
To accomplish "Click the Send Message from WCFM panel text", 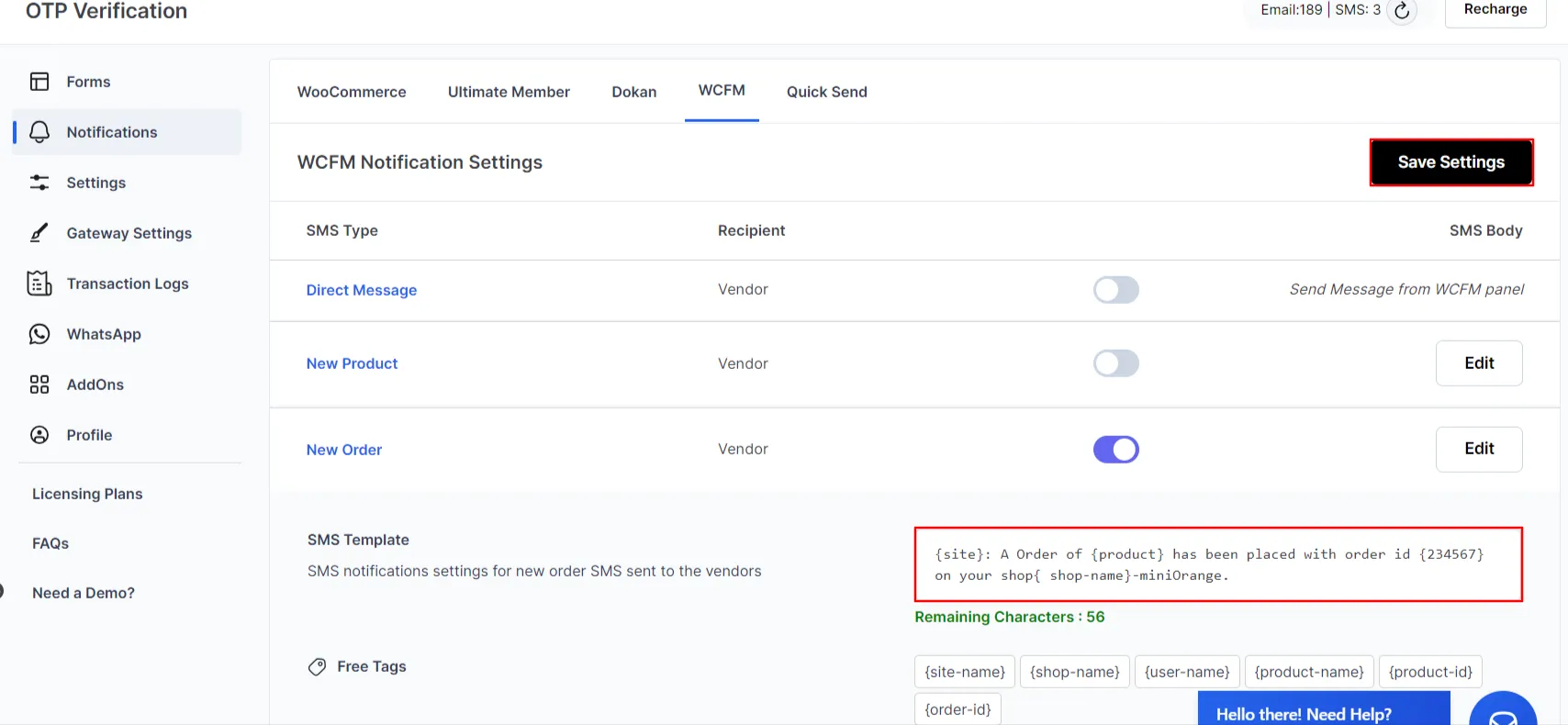I will 1406,289.
